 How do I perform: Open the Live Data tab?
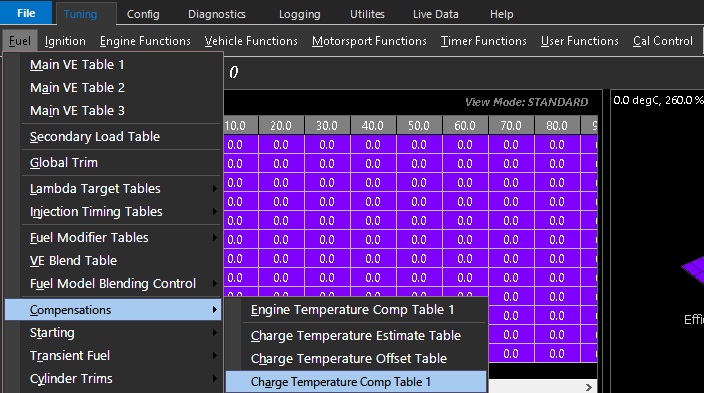point(436,14)
